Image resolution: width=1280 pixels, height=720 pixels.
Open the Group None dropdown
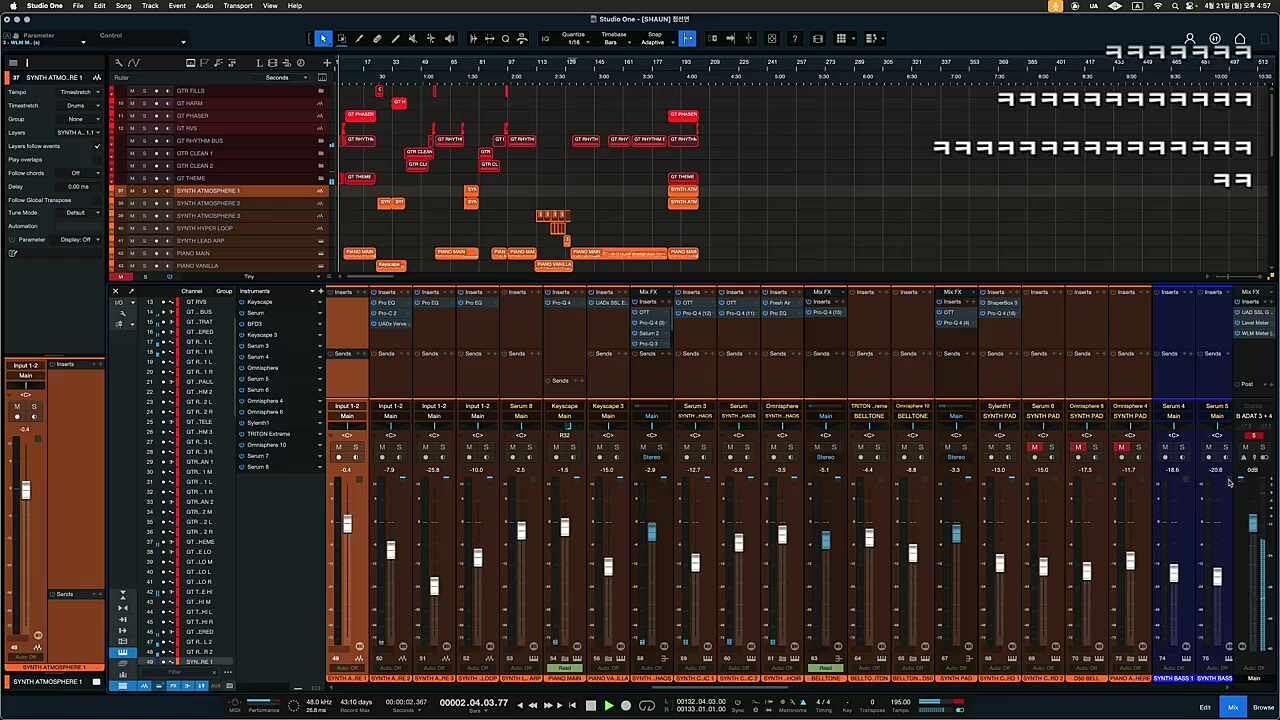pos(81,119)
